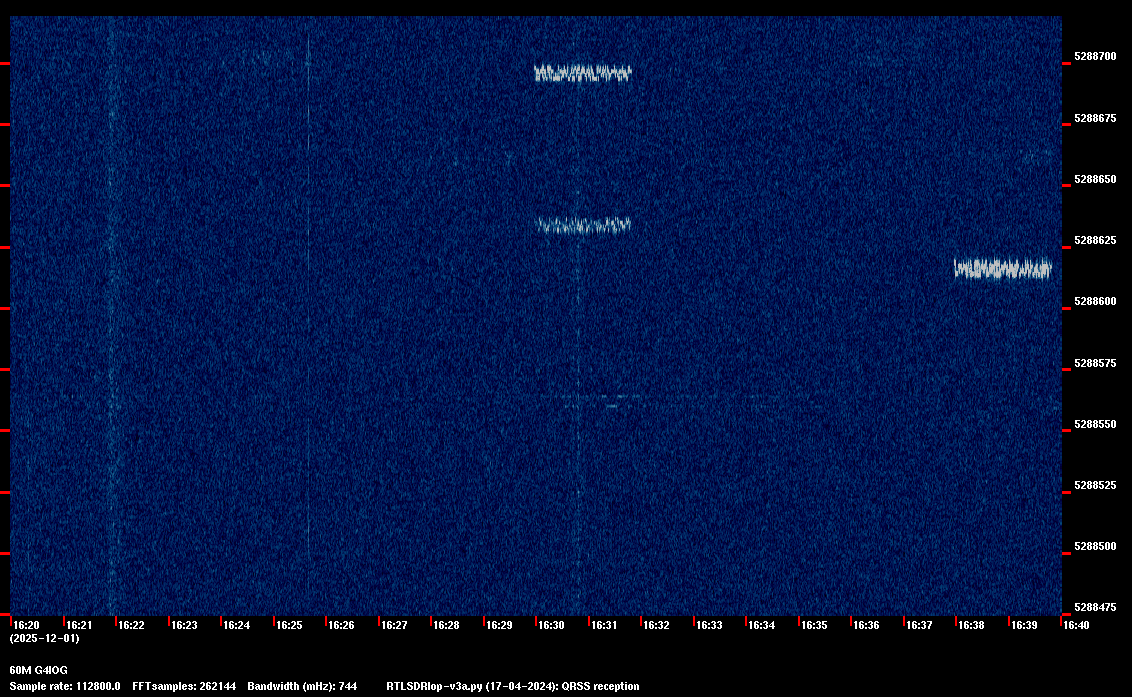Click the 16:36 time axis label
The width and height of the screenshot is (1132, 697).
point(866,625)
